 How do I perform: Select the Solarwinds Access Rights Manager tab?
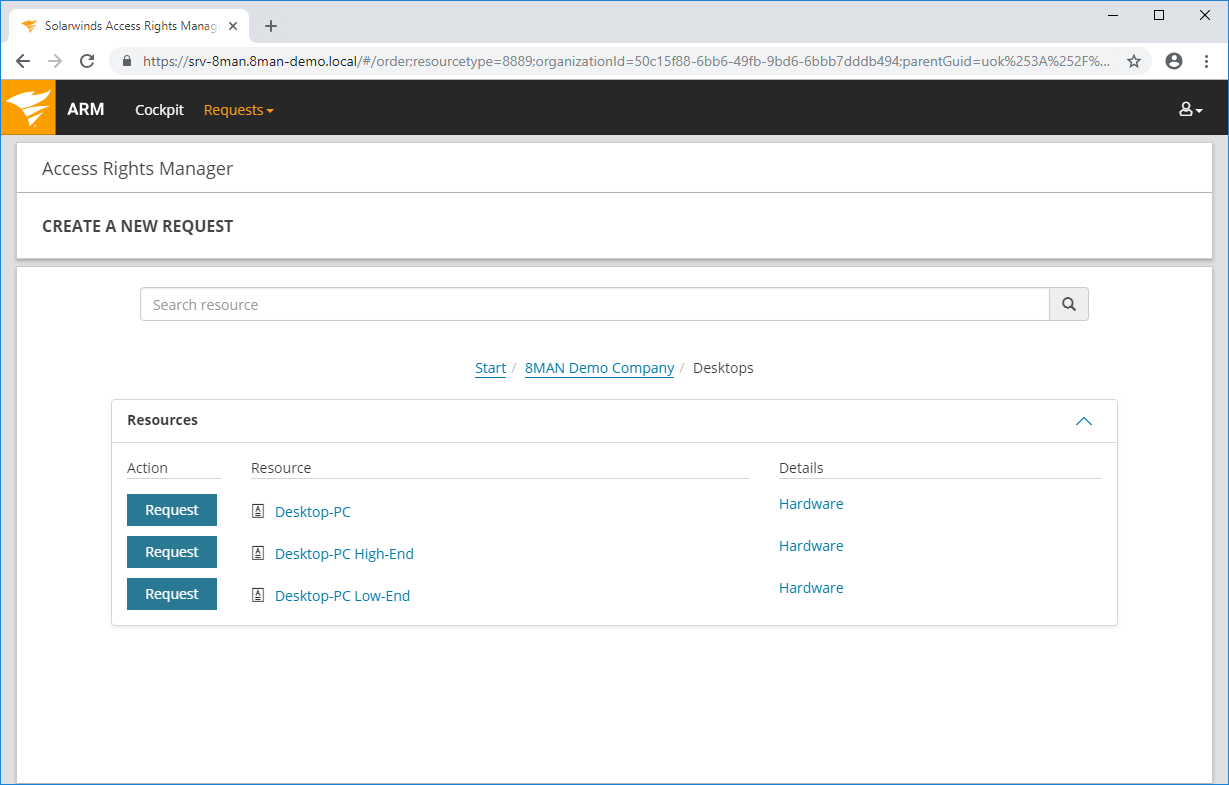pos(130,26)
